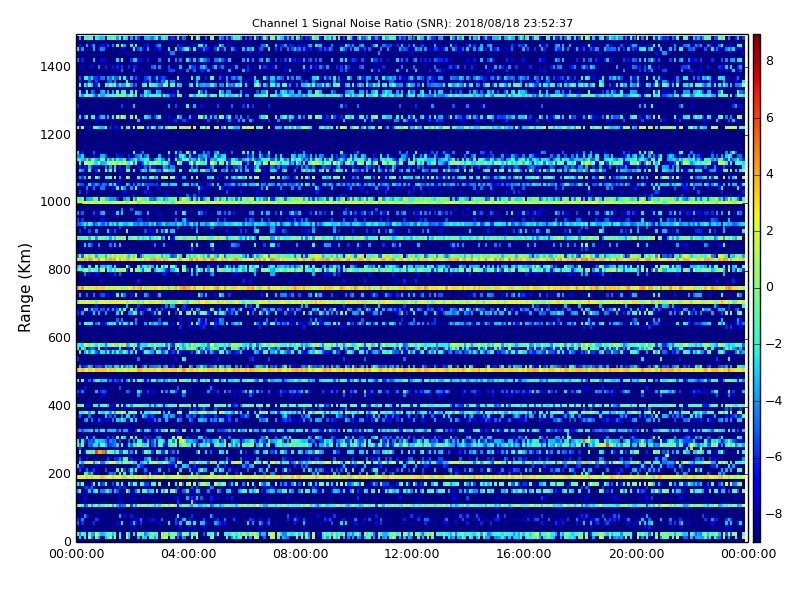The image size is (800, 600).
Task: Click the colorbar value 0 label
Action: point(770,287)
